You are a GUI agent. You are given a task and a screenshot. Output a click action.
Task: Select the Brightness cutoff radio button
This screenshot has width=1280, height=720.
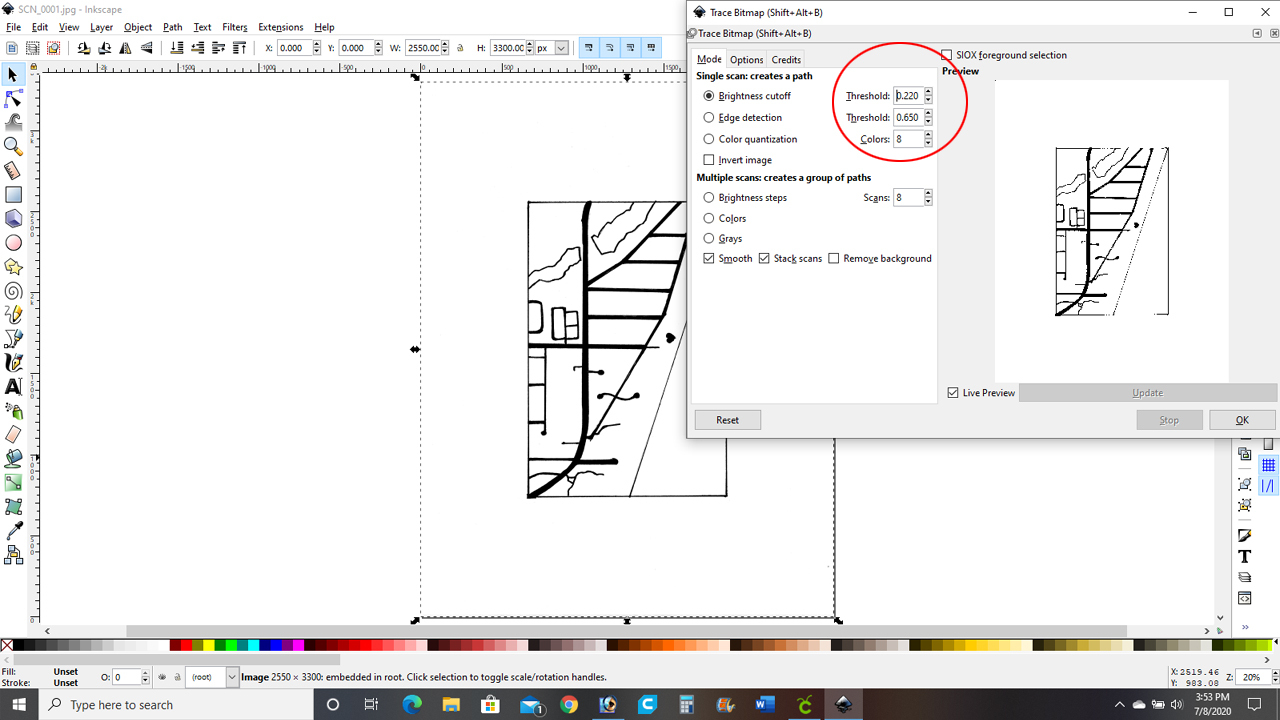point(709,96)
